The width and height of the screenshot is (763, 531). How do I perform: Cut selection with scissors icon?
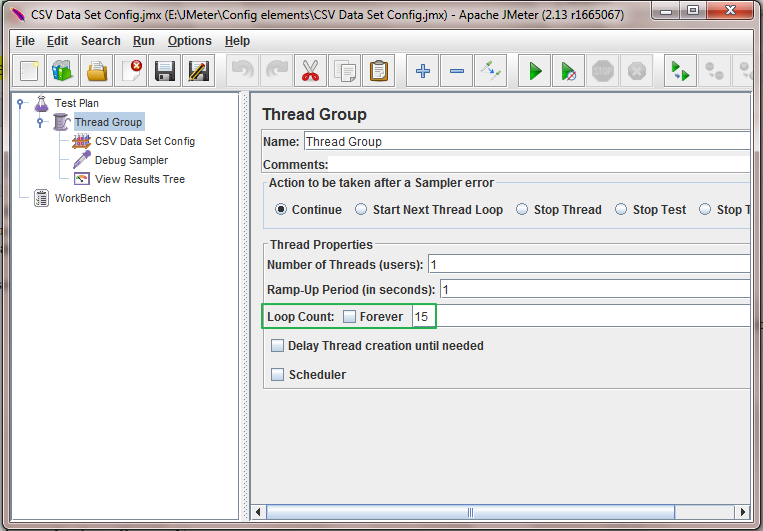pyautogui.click(x=310, y=71)
